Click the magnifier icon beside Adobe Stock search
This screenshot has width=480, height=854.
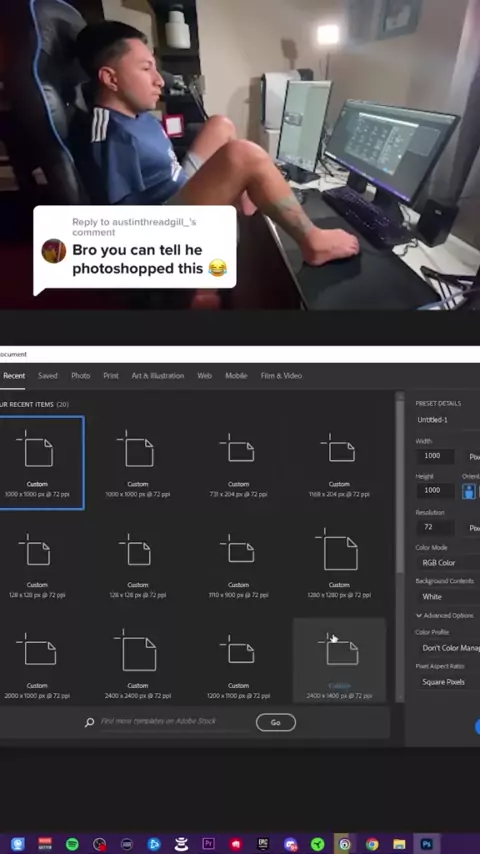89,722
